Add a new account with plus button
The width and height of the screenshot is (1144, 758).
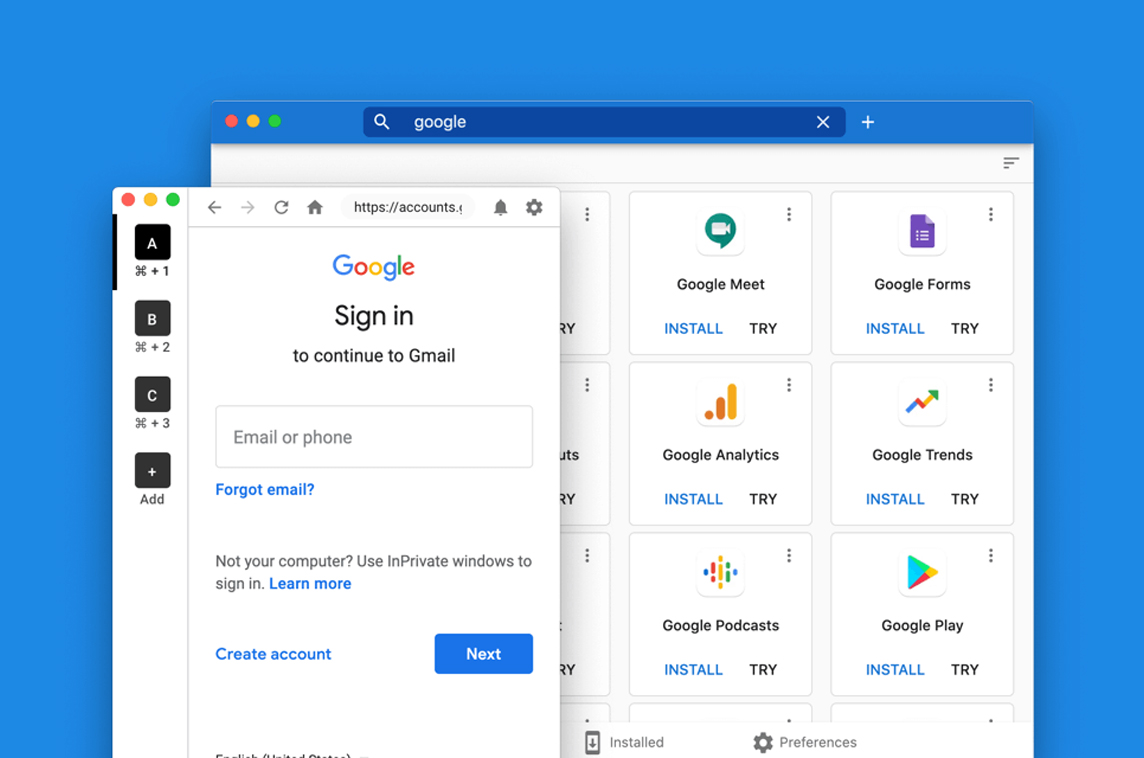coord(152,471)
